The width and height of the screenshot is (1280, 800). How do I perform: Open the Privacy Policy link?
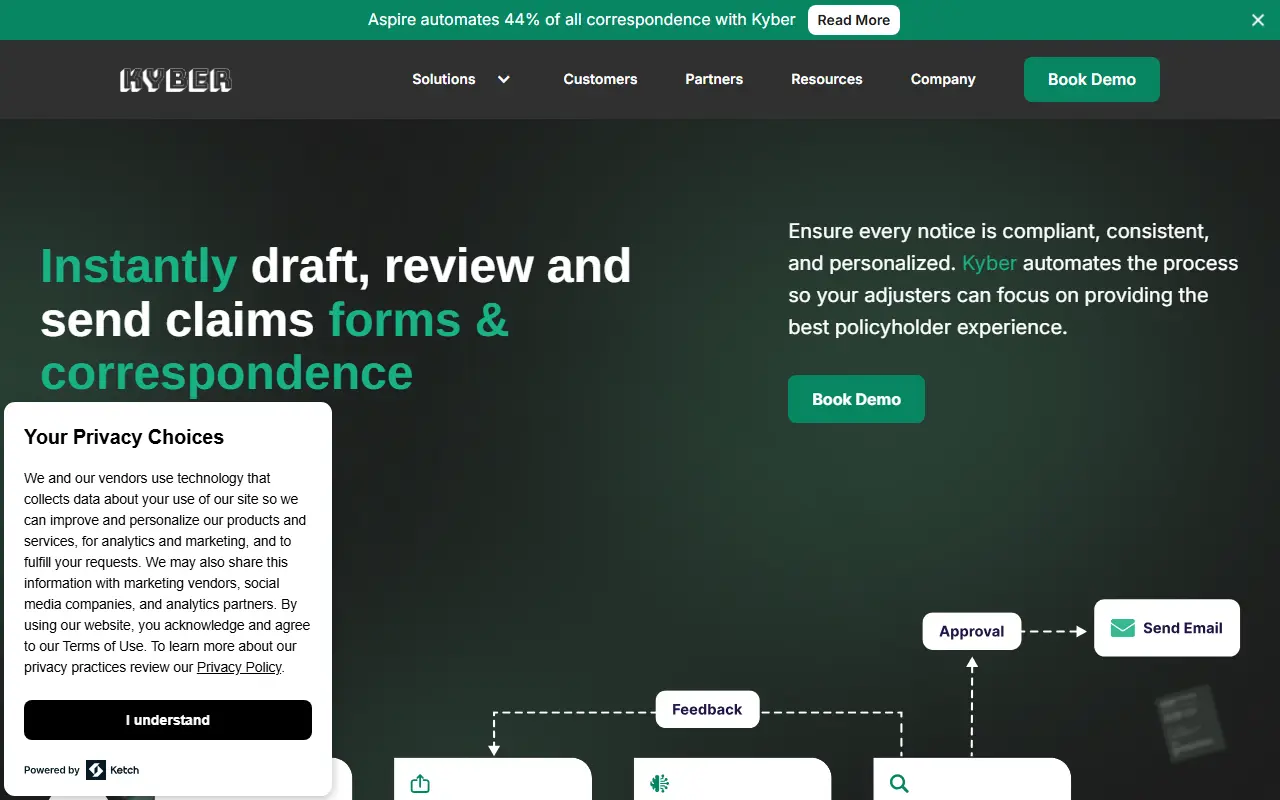(239, 667)
